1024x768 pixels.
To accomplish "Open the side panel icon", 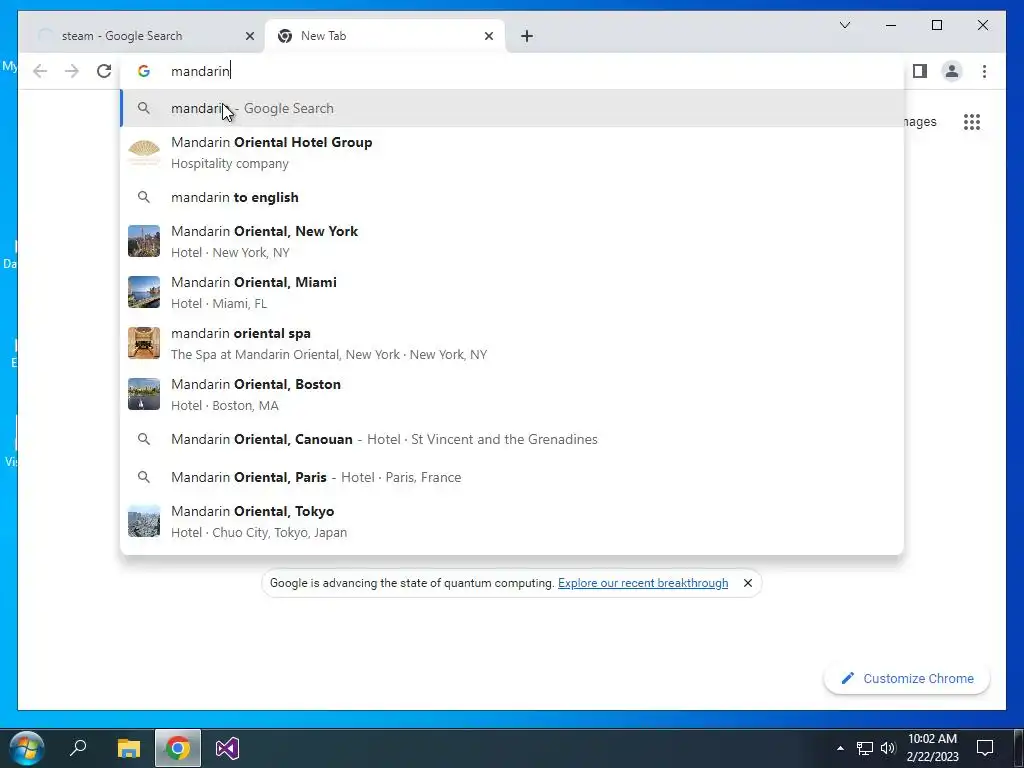I will (920, 71).
